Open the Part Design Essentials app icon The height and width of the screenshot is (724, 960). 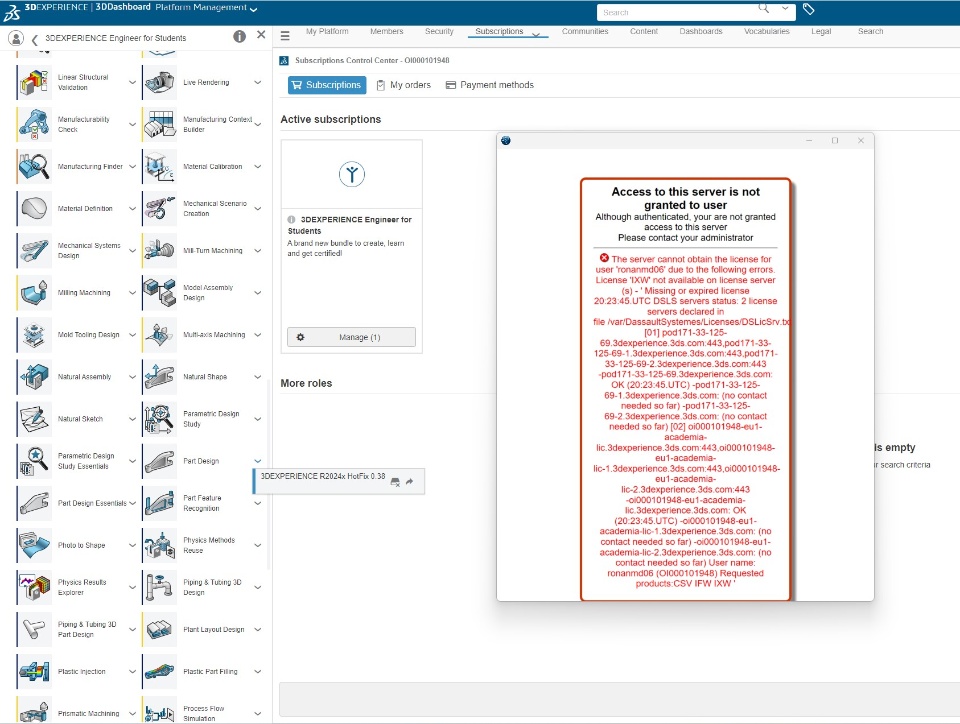tap(35, 503)
